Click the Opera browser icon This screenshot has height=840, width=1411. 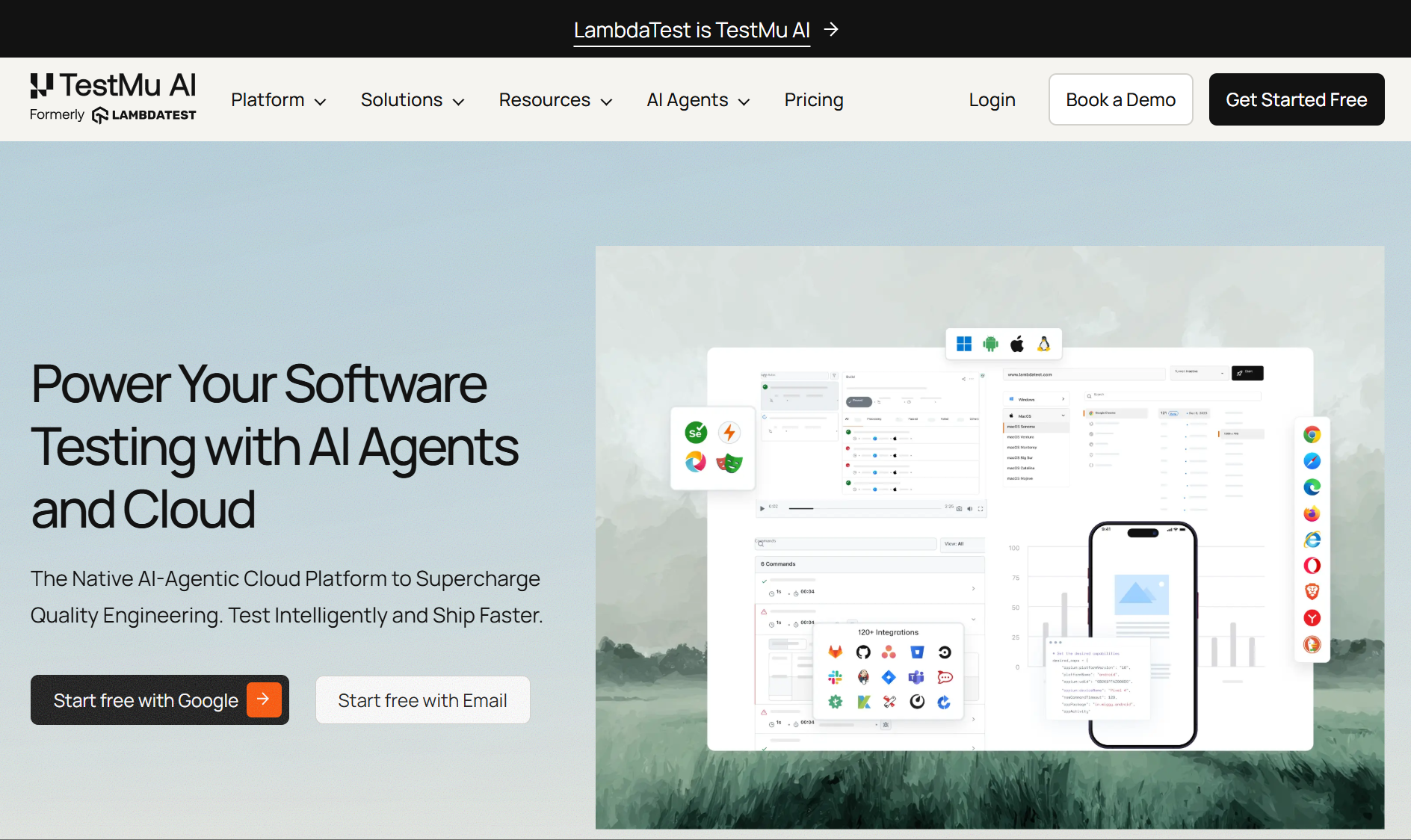coord(1312,566)
